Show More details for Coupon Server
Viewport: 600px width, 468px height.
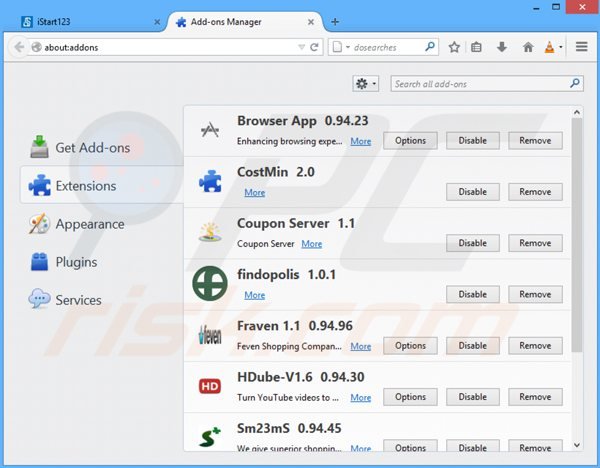(x=311, y=244)
